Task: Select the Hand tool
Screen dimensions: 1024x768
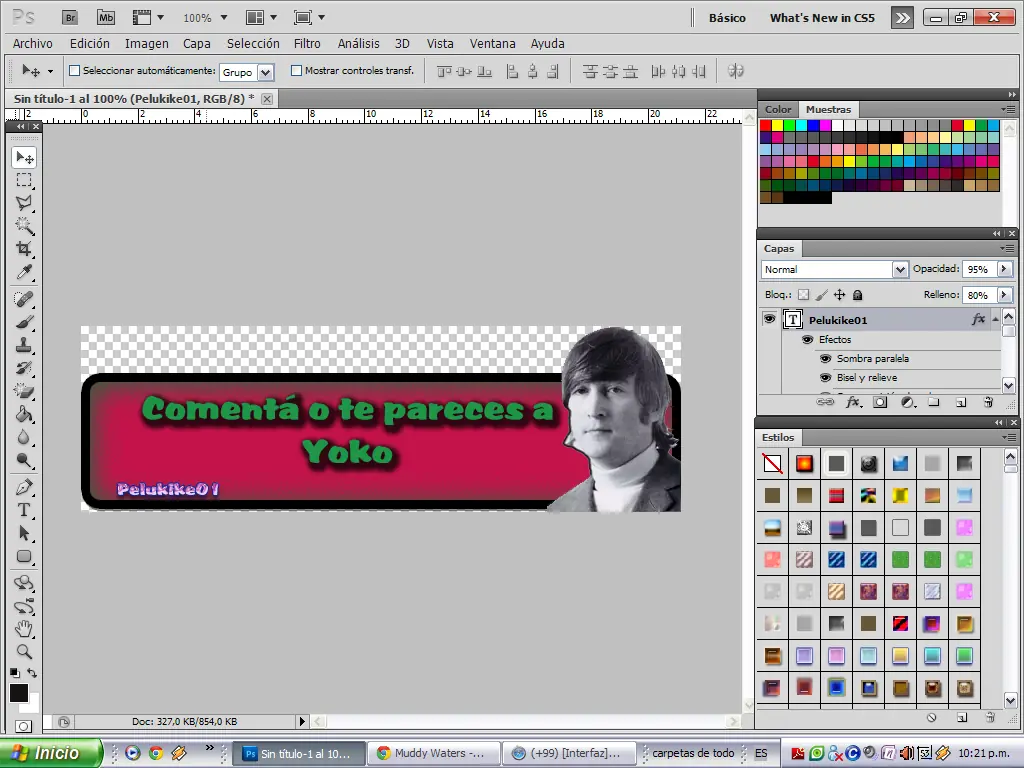Action: click(x=24, y=629)
